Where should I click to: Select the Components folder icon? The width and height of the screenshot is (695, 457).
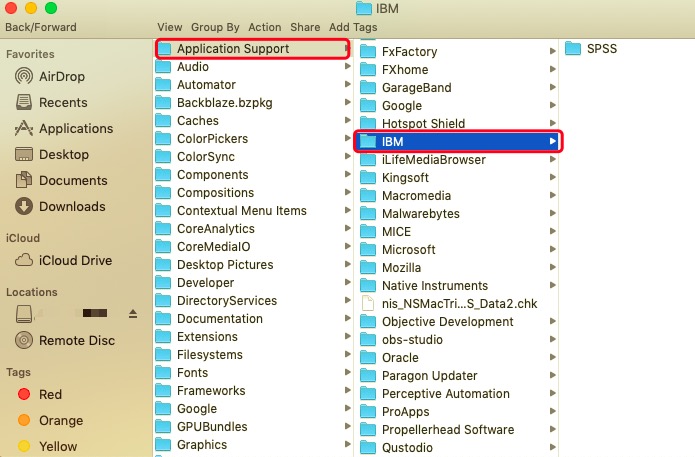163,175
